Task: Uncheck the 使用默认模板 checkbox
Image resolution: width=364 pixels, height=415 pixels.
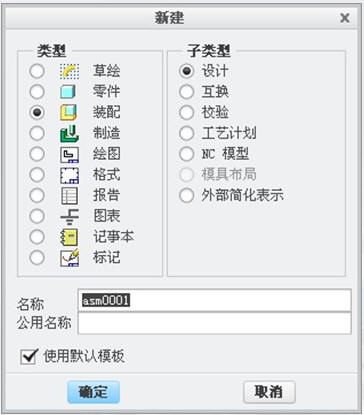Action: 28,357
